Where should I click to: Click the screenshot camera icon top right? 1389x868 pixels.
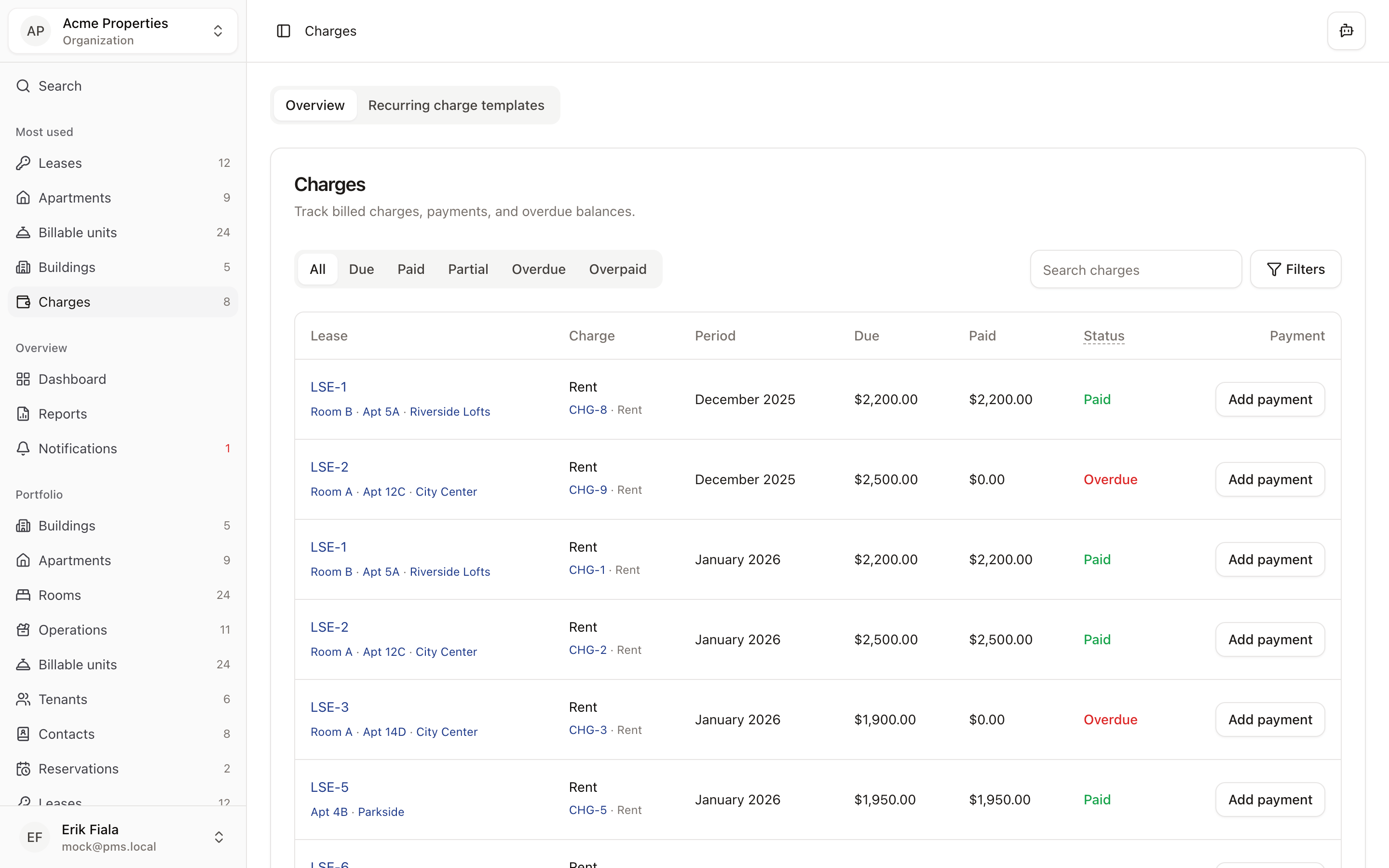tap(1346, 30)
